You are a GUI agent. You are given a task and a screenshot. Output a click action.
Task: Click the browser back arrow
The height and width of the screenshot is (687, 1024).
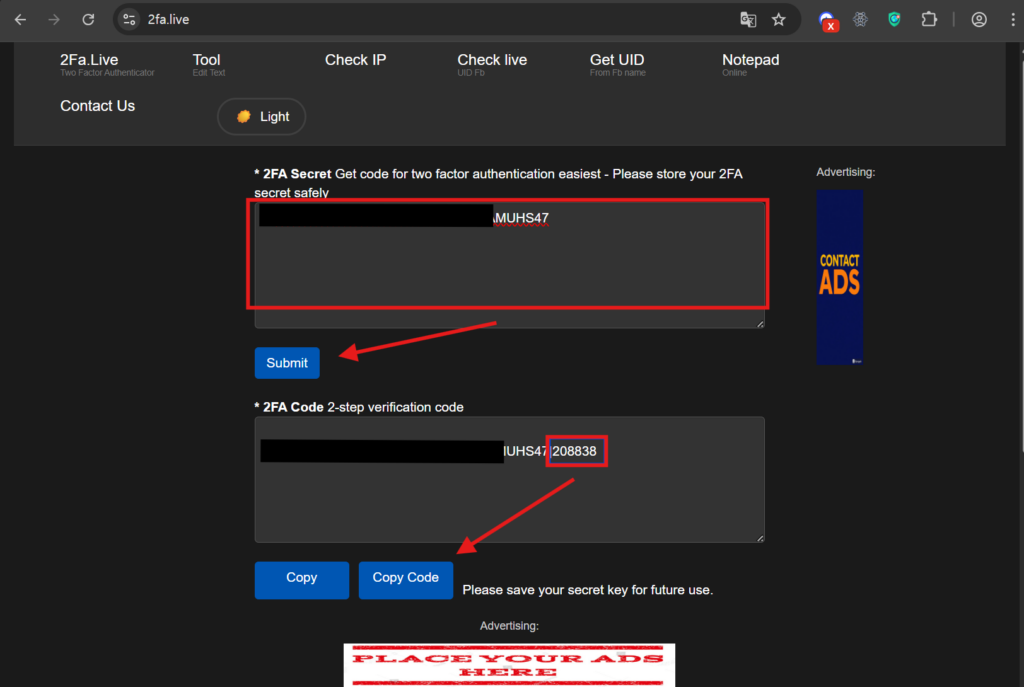pyautogui.click(x=21, y=20)
